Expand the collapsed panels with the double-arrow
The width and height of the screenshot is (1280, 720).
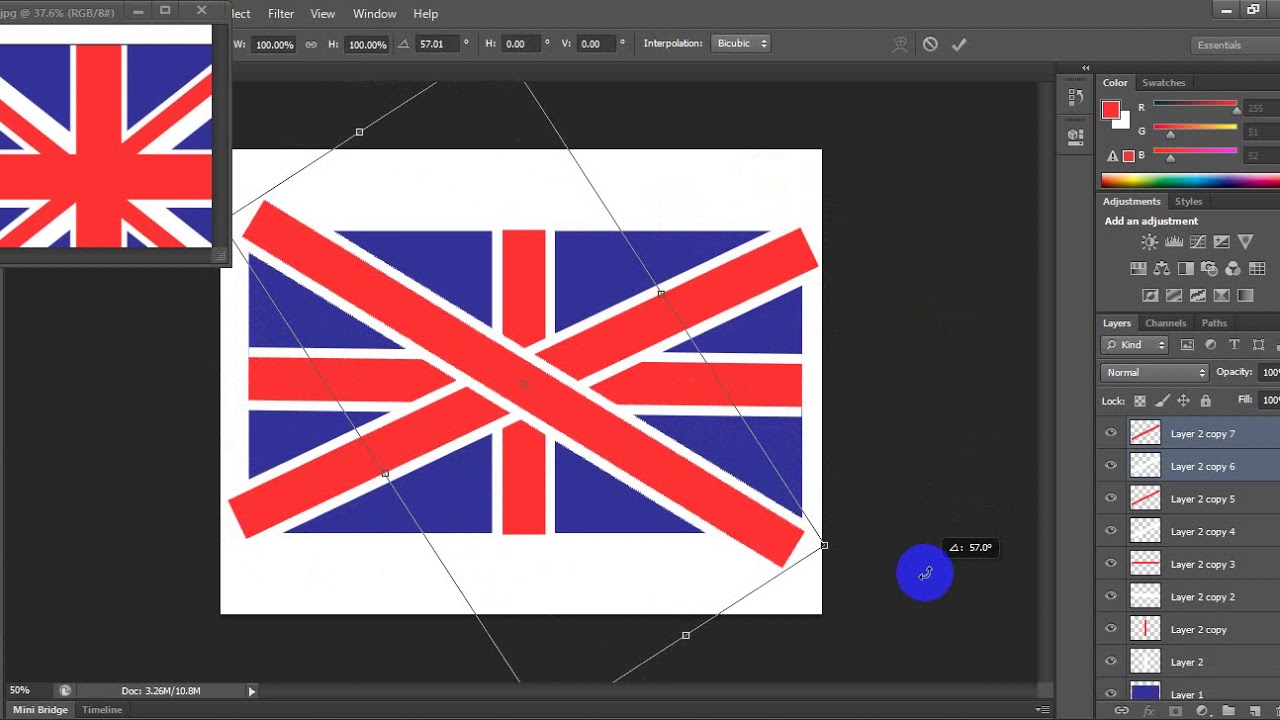1086,68
